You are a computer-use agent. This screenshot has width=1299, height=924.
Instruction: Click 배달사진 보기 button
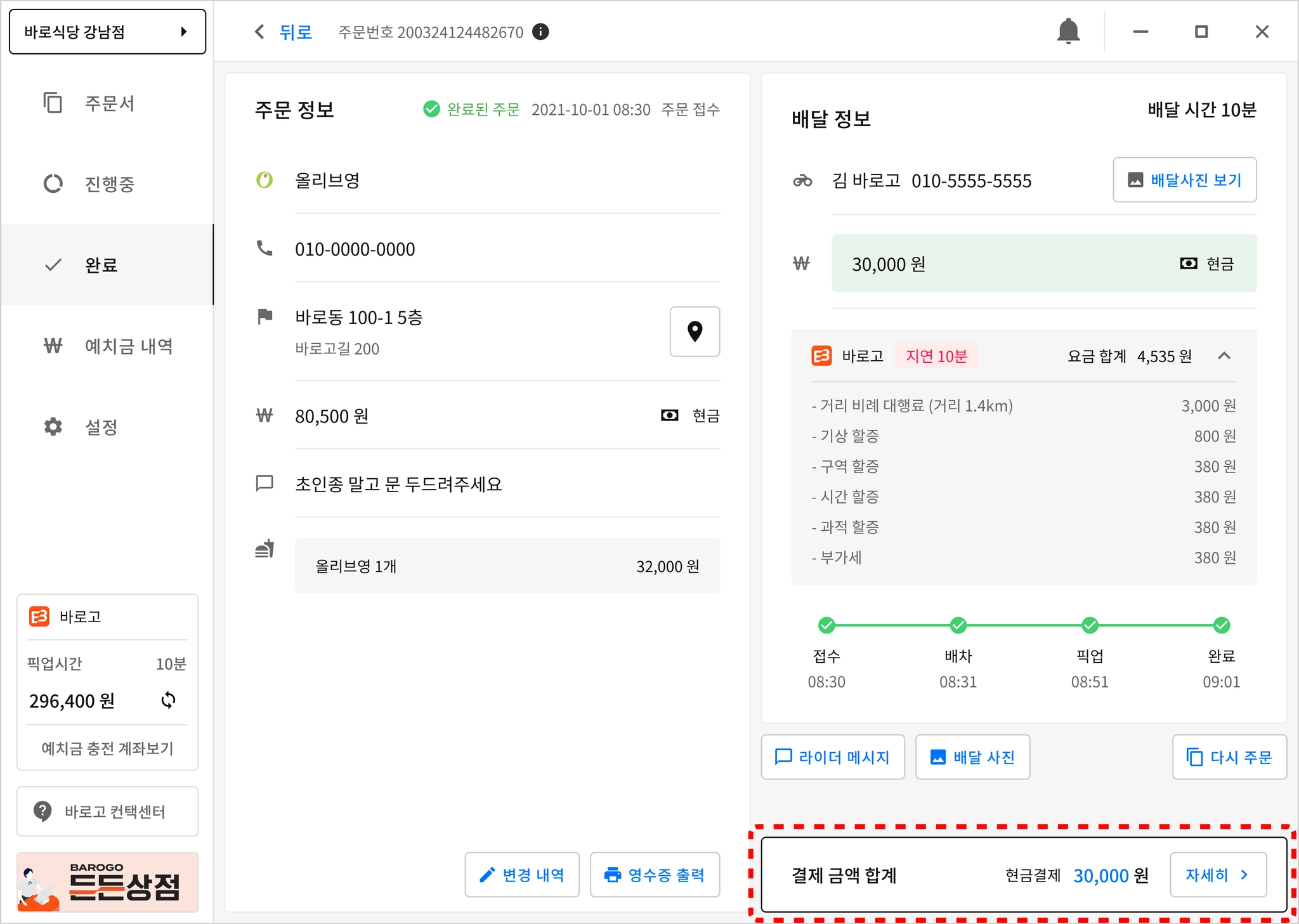(x=1184, y=180)
